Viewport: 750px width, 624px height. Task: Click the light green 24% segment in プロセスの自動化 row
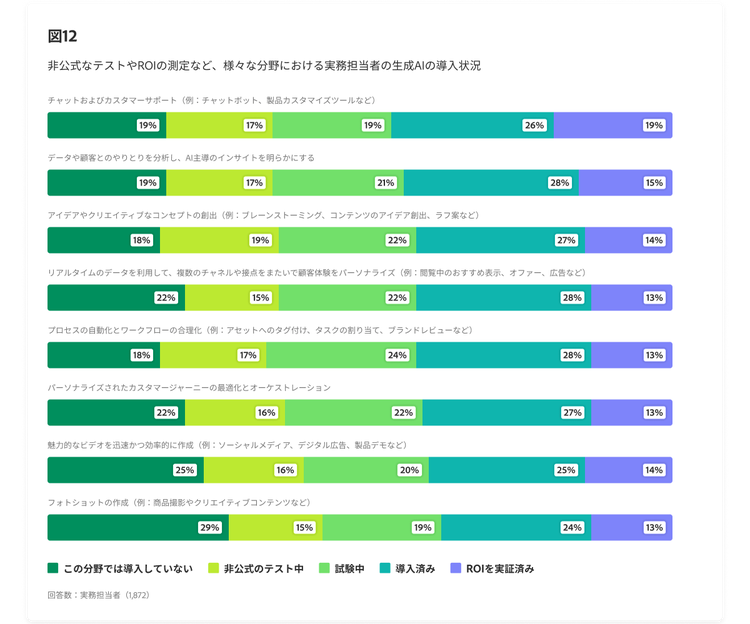click(341, 355)
